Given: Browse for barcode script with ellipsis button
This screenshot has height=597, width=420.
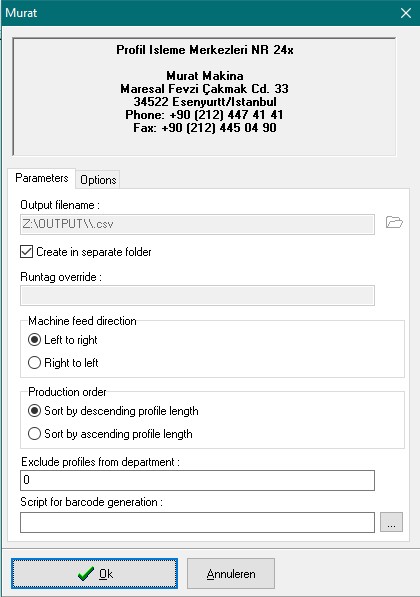Looking at the screenshot, I should (391, 522).
